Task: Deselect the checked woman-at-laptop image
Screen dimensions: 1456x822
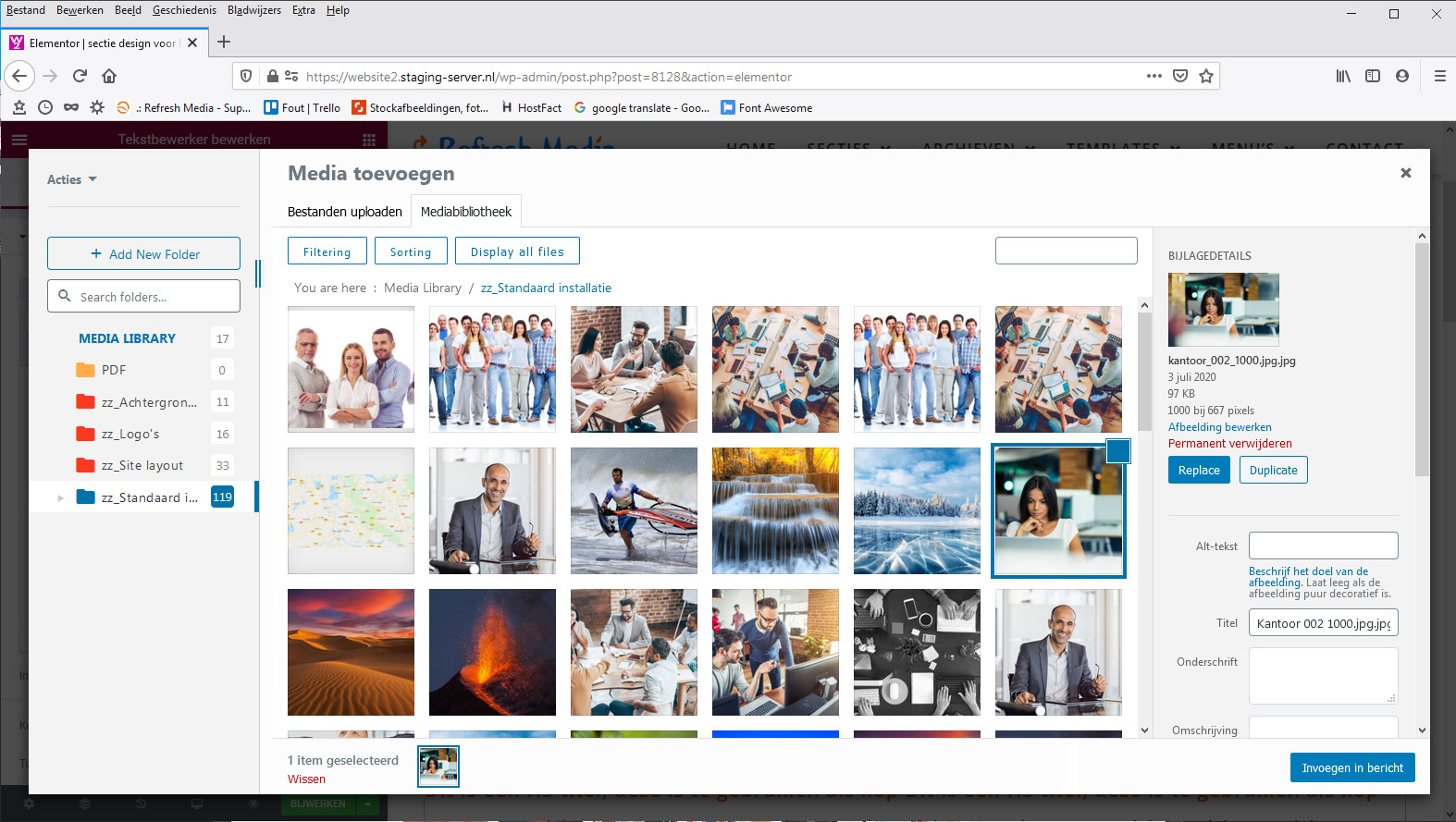Action: click(1117, 451)
